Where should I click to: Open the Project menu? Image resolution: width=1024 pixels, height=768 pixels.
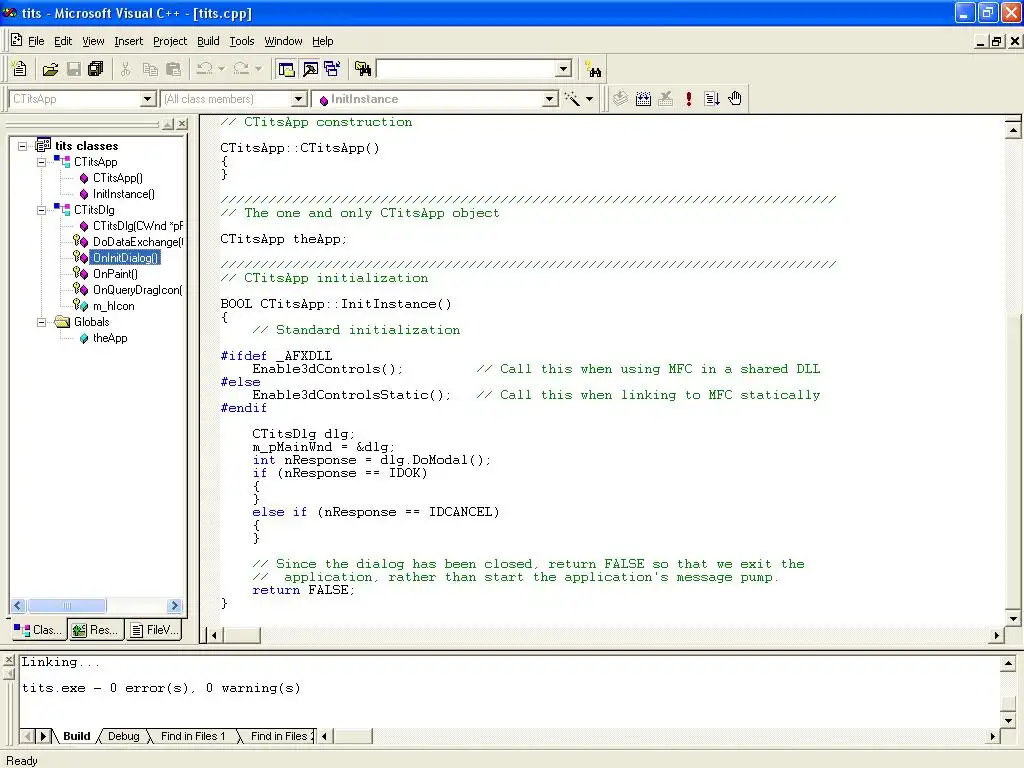click(170, 41)
